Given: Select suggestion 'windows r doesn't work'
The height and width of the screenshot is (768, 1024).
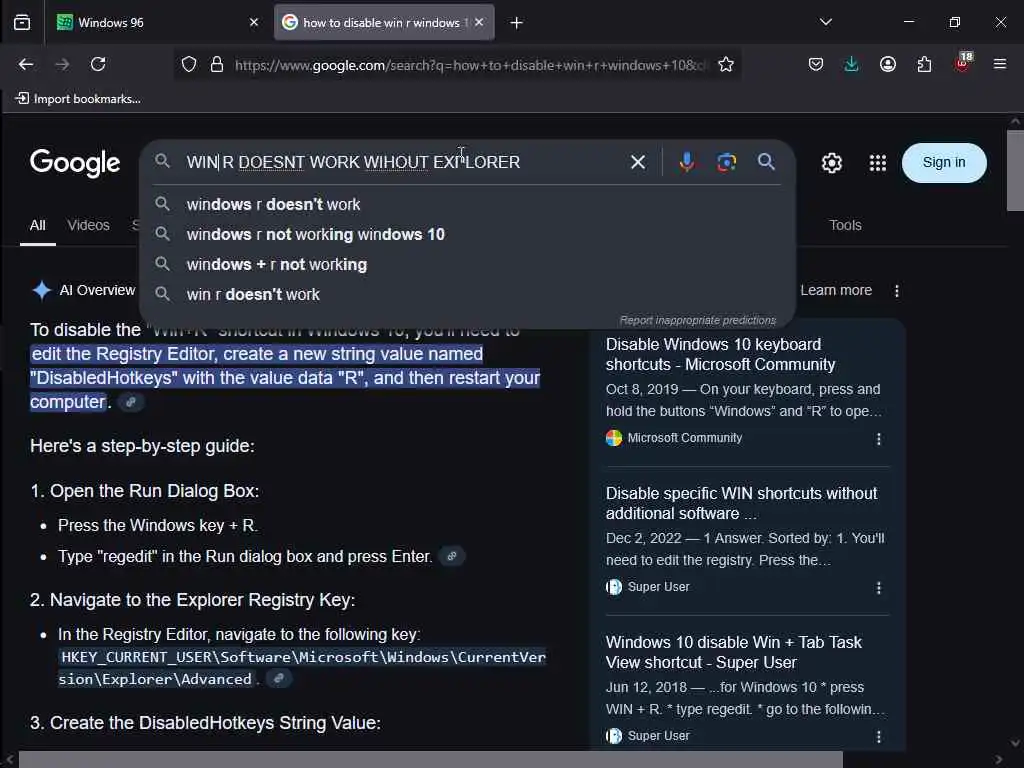Looking at the screenshot, I should tap(468, 204).
